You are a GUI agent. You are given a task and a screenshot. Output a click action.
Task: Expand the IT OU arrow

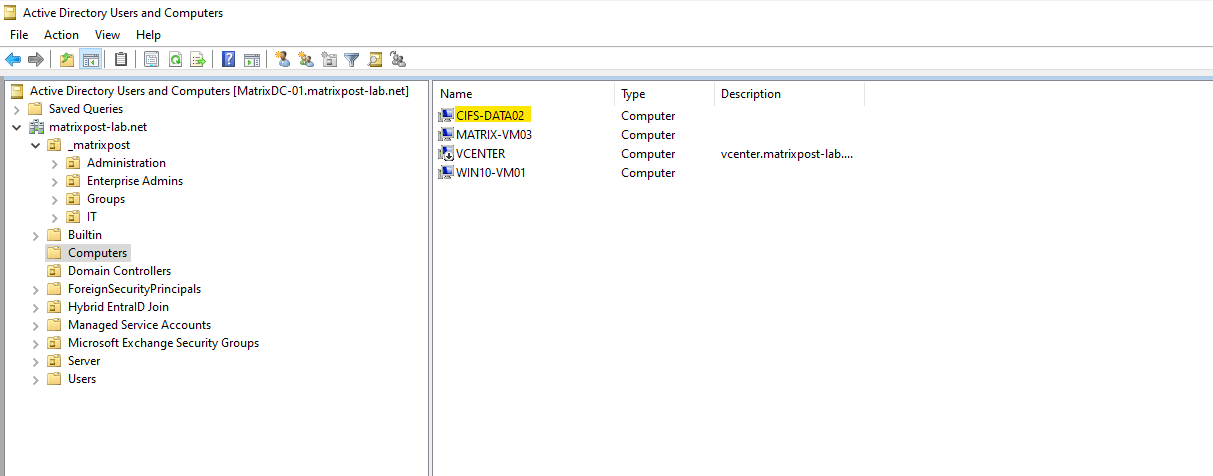(55, 217)
